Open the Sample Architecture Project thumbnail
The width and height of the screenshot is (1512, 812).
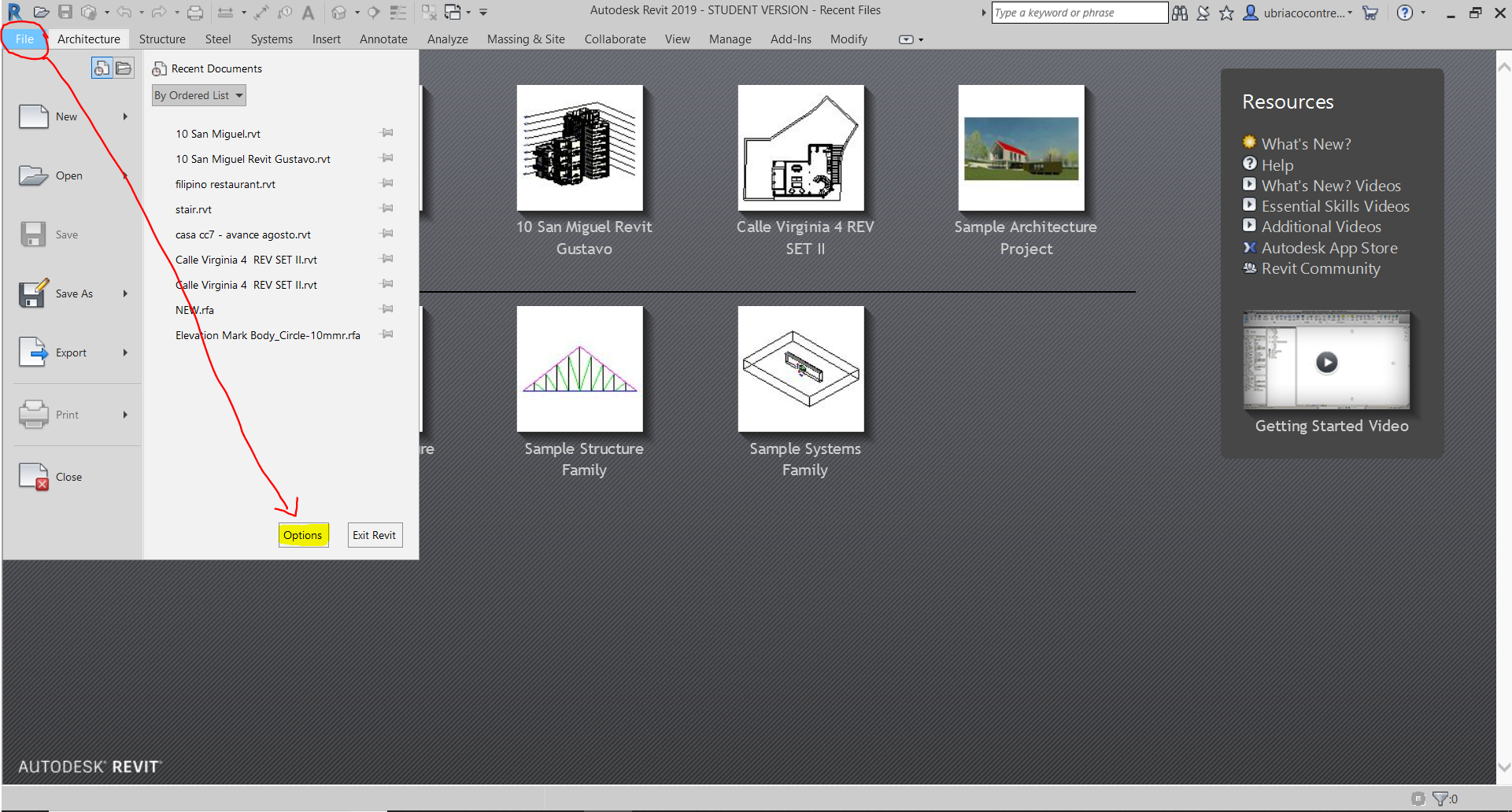point(1022,148)
